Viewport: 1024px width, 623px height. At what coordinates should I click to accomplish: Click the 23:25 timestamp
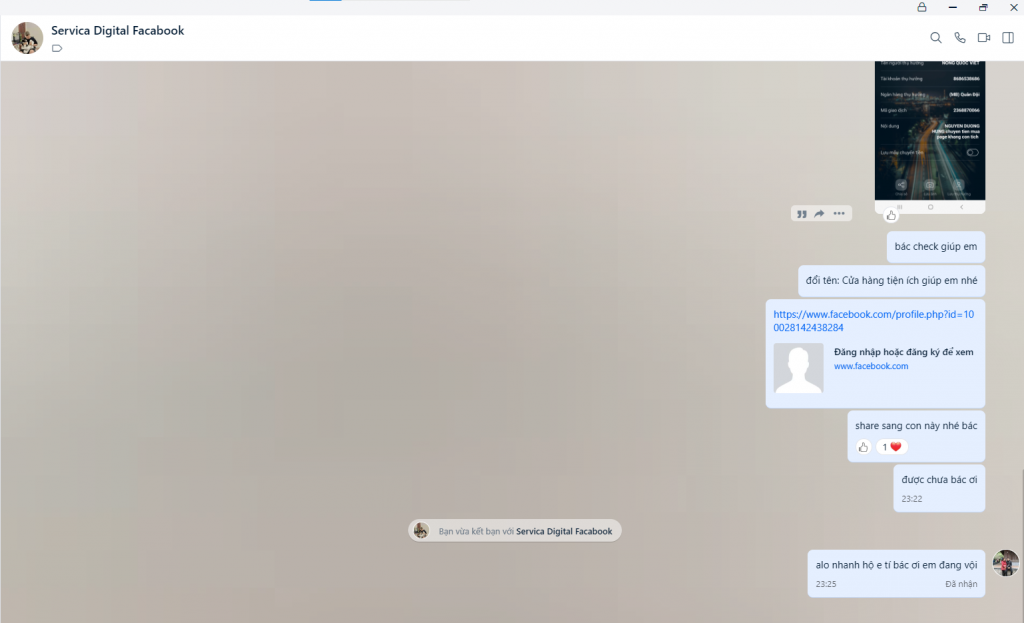(825, 584)
